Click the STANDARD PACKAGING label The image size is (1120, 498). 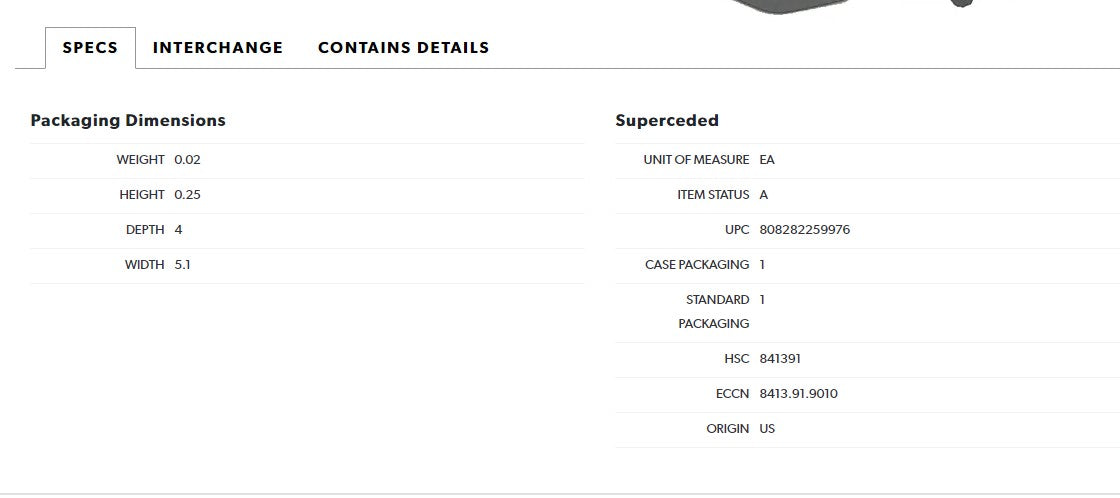point(714,312)
